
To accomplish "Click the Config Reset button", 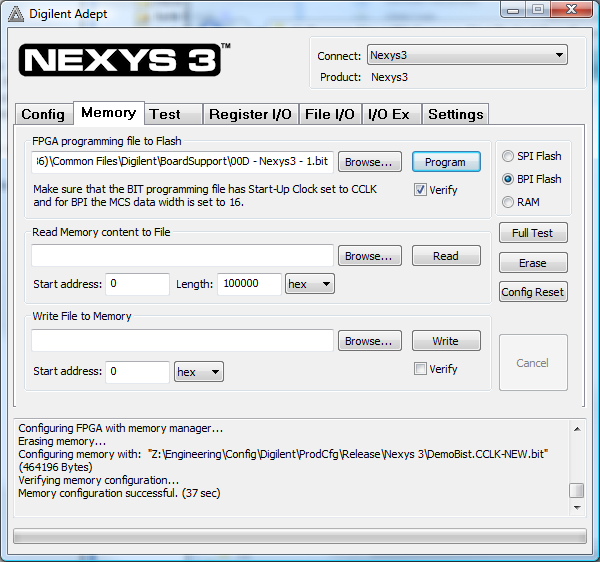I will click(533, 292).
